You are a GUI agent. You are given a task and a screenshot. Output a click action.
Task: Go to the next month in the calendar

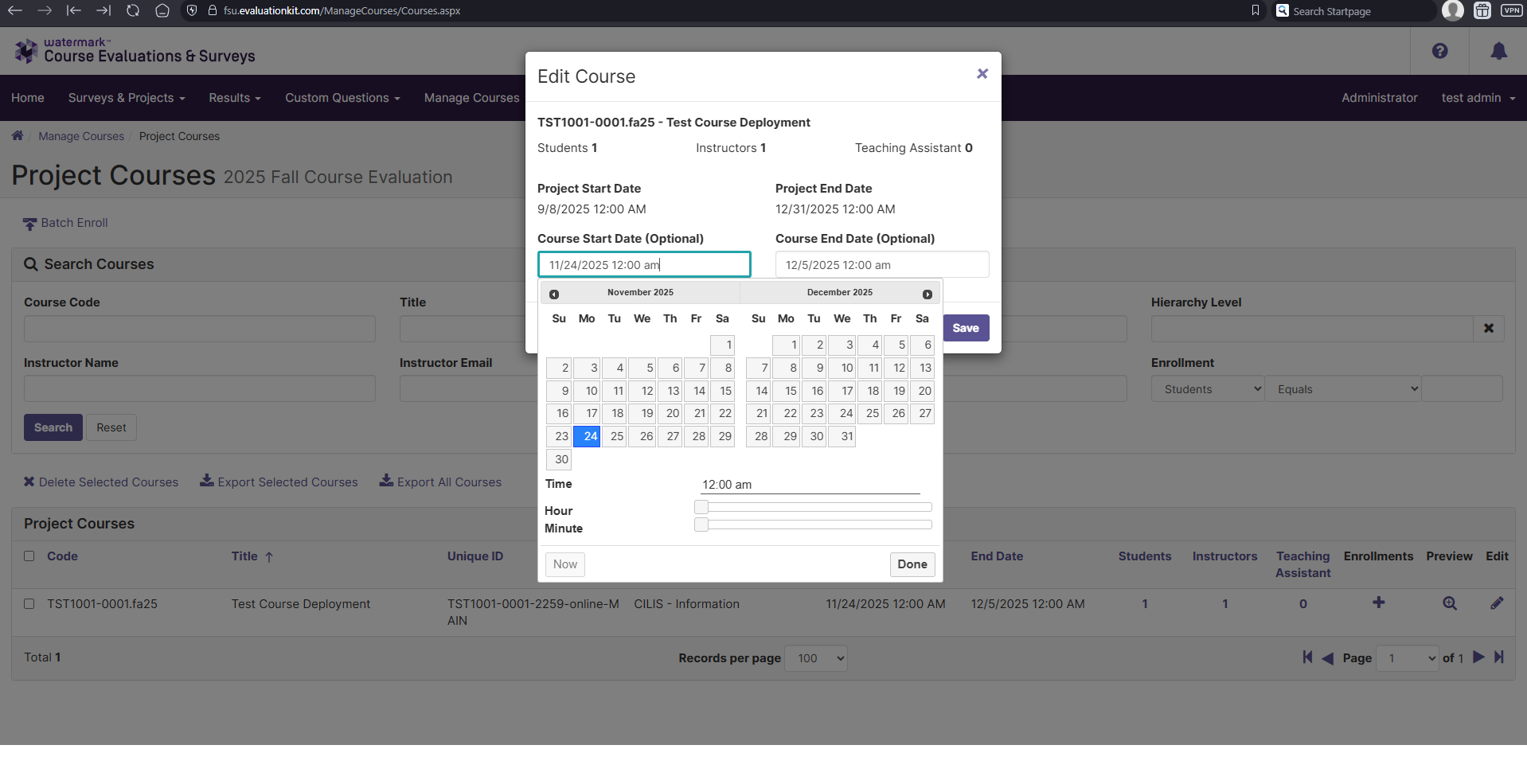[928, 294]
